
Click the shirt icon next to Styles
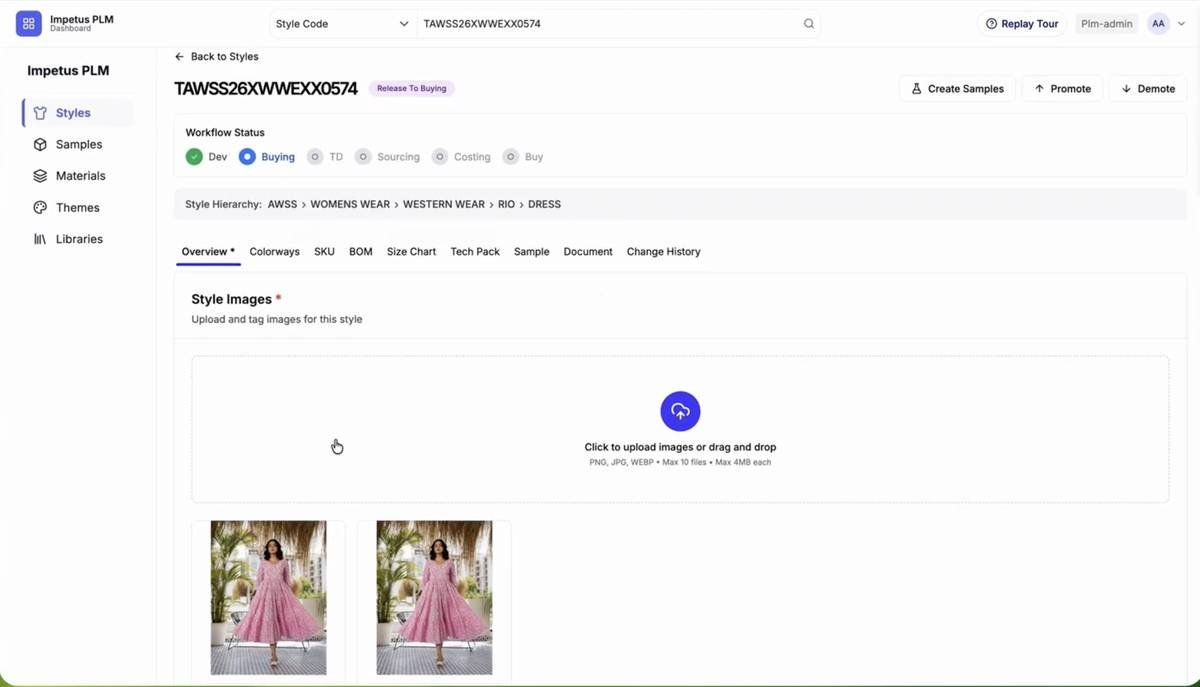pyautogui.click(x=40, y=113)
